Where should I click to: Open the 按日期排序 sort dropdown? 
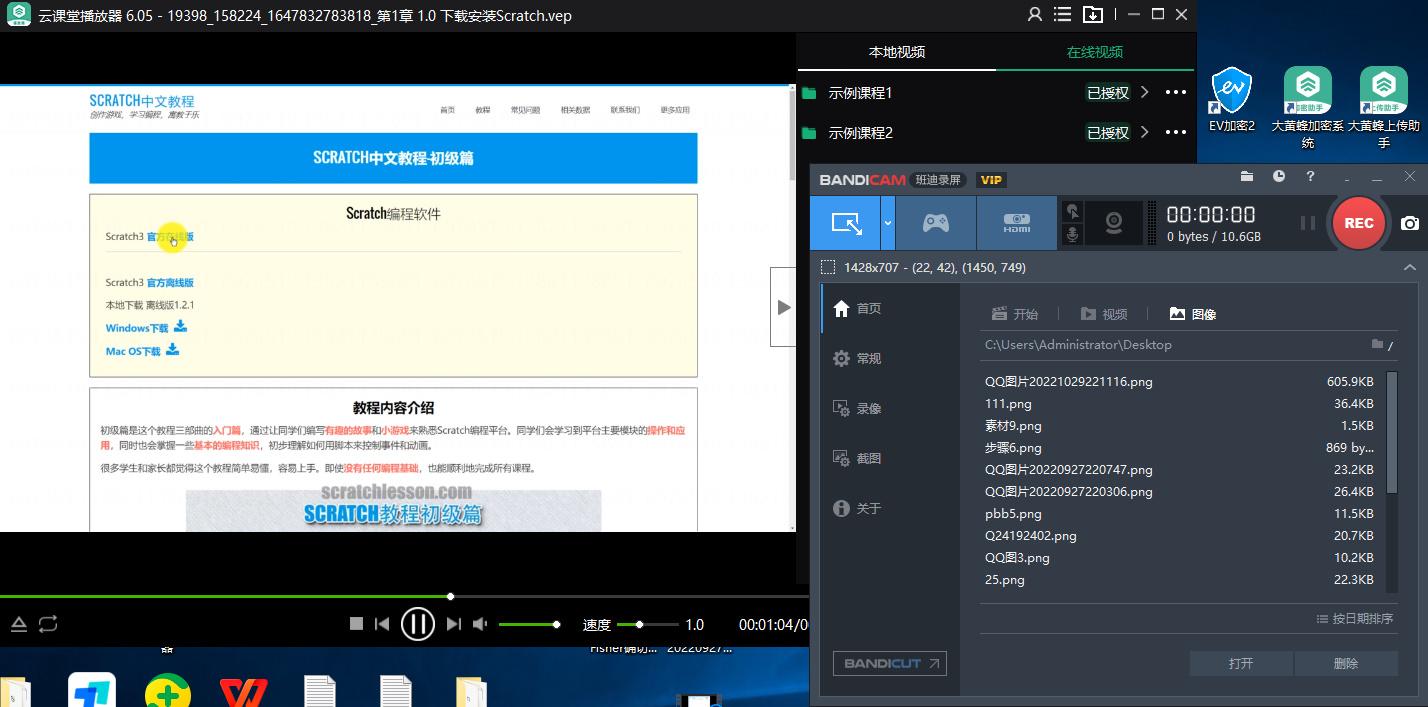pos(1355,619)
